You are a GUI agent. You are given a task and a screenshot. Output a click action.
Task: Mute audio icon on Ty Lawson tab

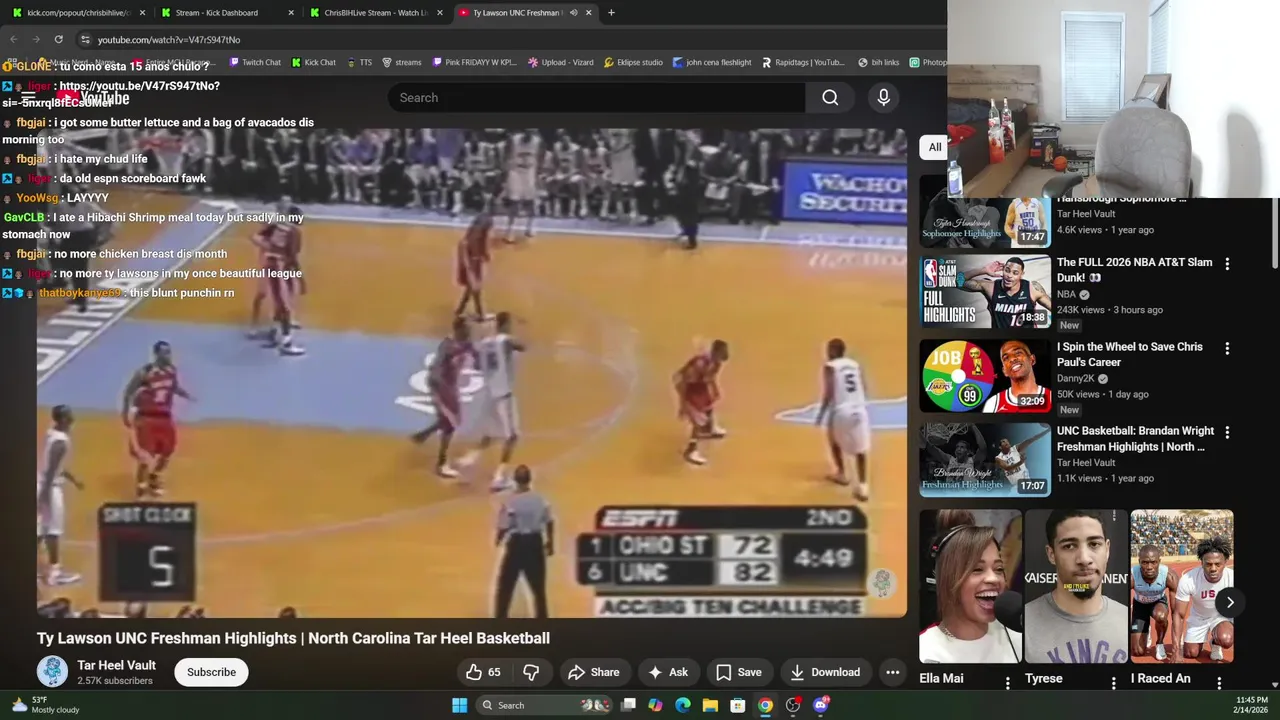tap(573, 13)
